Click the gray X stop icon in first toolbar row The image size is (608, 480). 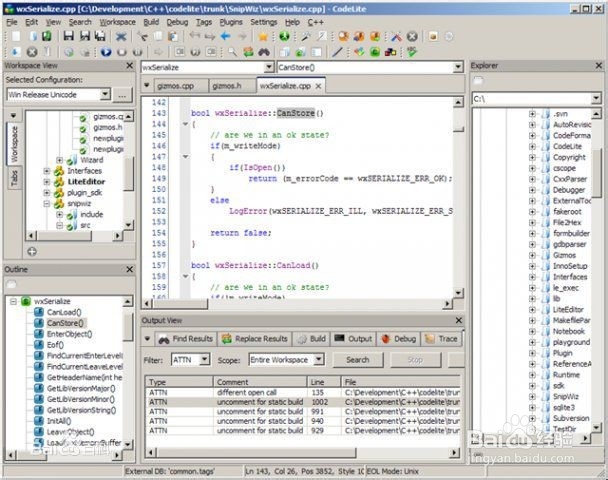[412, 36]
